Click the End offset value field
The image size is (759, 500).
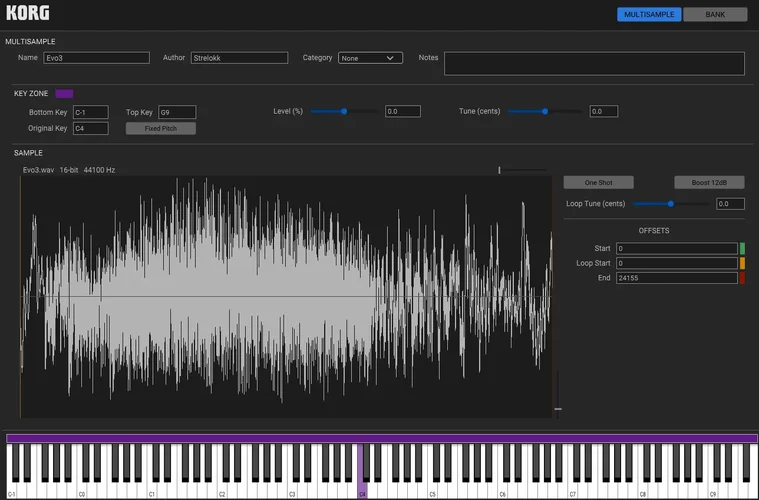point(676,278)
